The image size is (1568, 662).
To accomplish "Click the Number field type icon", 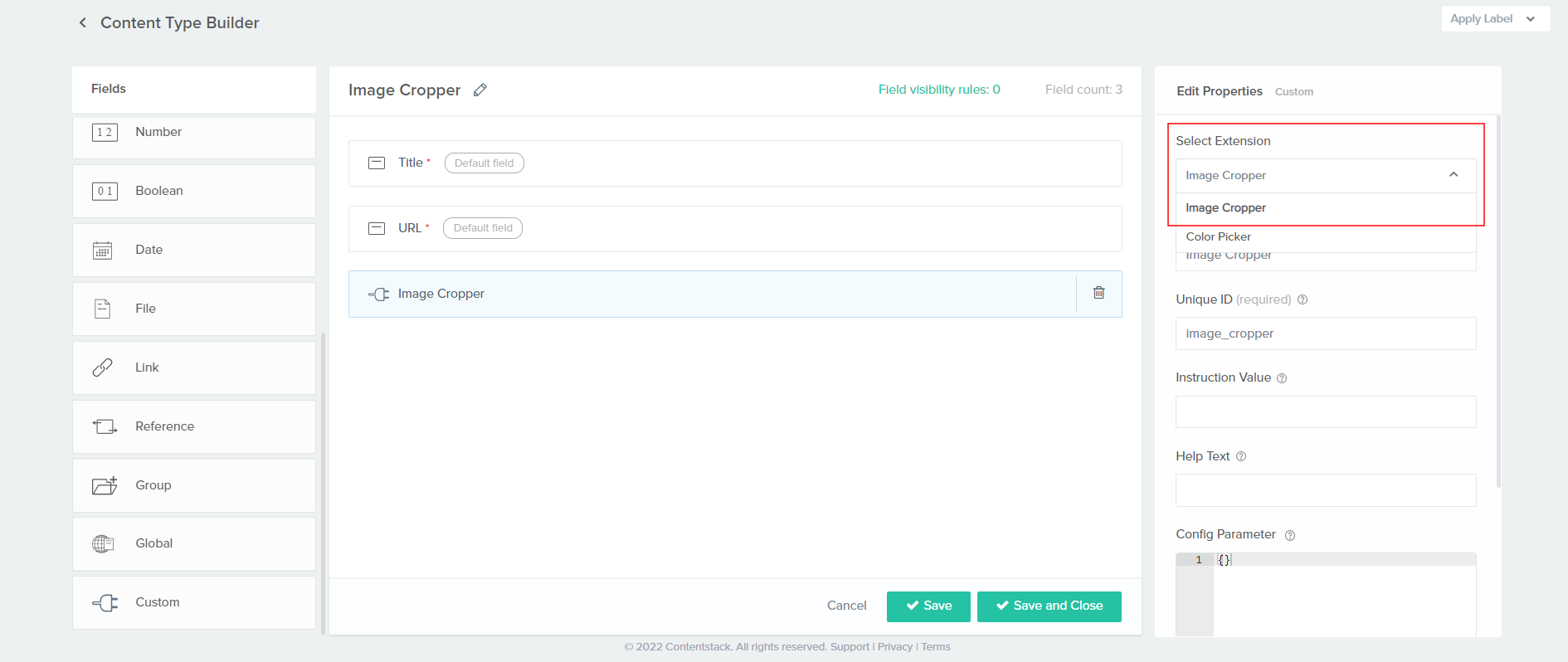I will click(105, 132).
